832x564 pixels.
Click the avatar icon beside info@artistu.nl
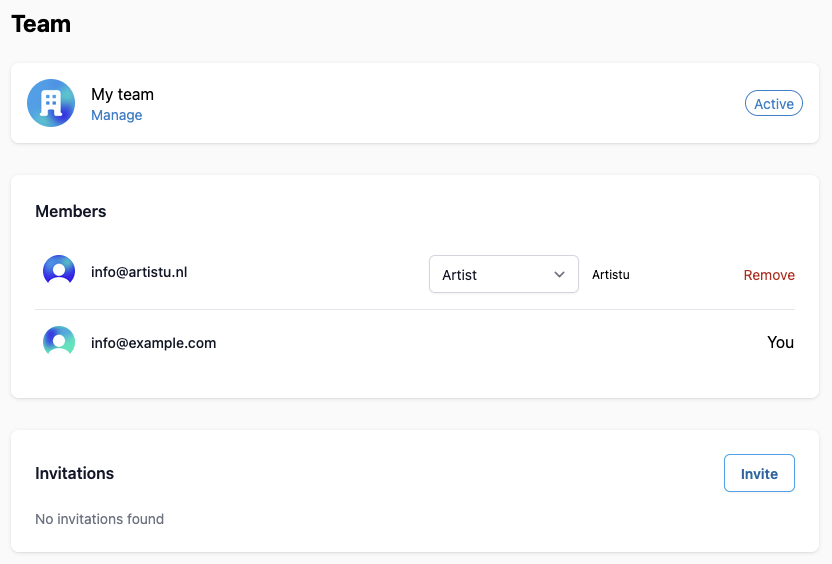pyautogui.click(x=59, y=271)
